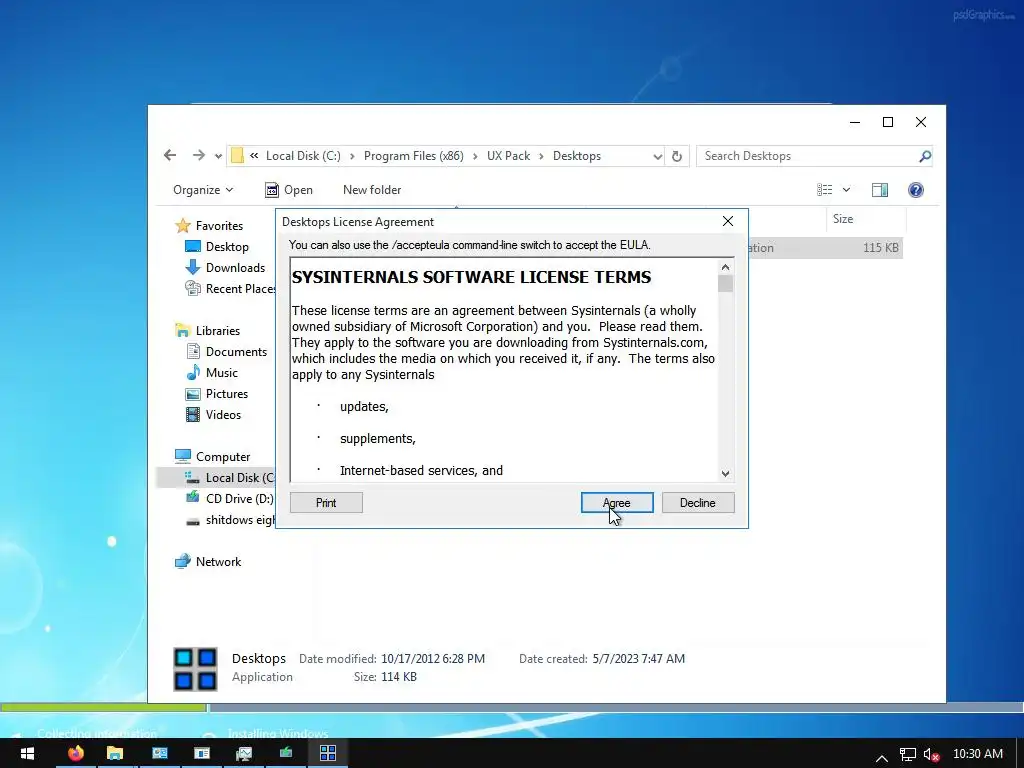Viewport: 1024px width, 768px height.
Task: Click Open in Explorer toolbar
Action: pyautogui.click(x=289, y=189)
